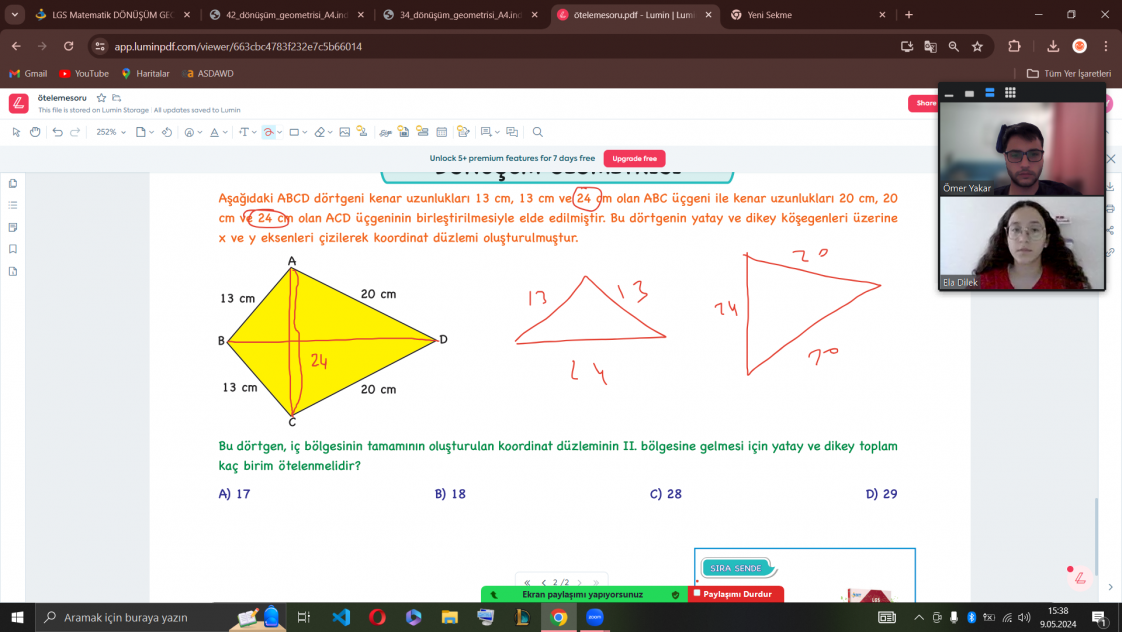Star the ötelemesoru document as favorite
The image size is (1122, 632).
click(x=101, y=98)
